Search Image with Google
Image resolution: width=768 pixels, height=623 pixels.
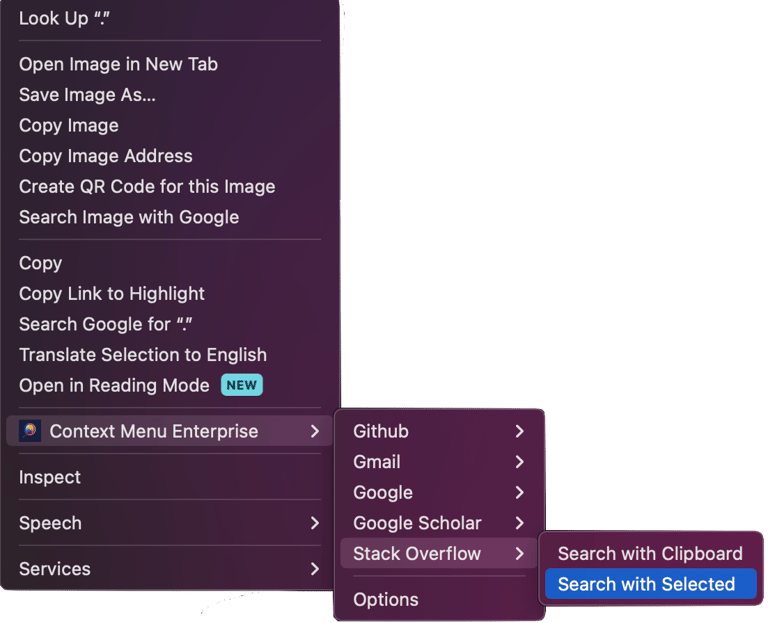169,217
